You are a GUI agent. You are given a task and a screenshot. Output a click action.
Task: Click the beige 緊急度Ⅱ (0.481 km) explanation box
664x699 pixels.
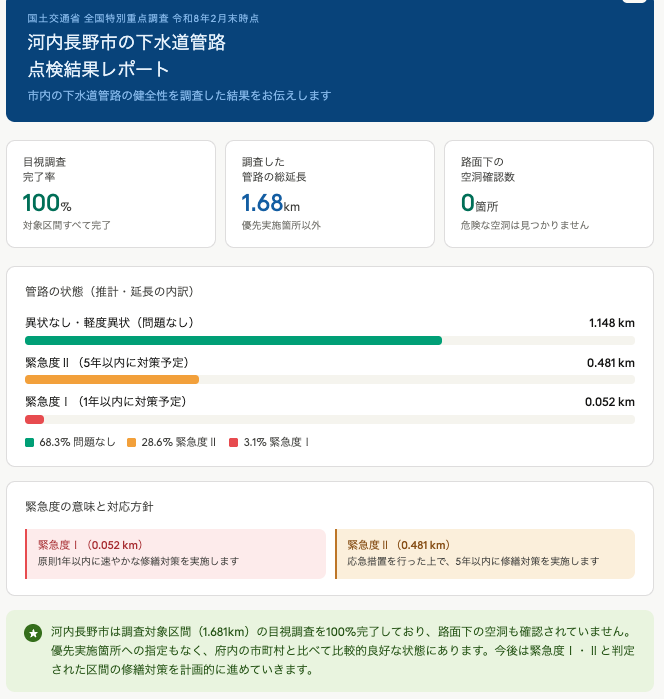tap(485, 553)
